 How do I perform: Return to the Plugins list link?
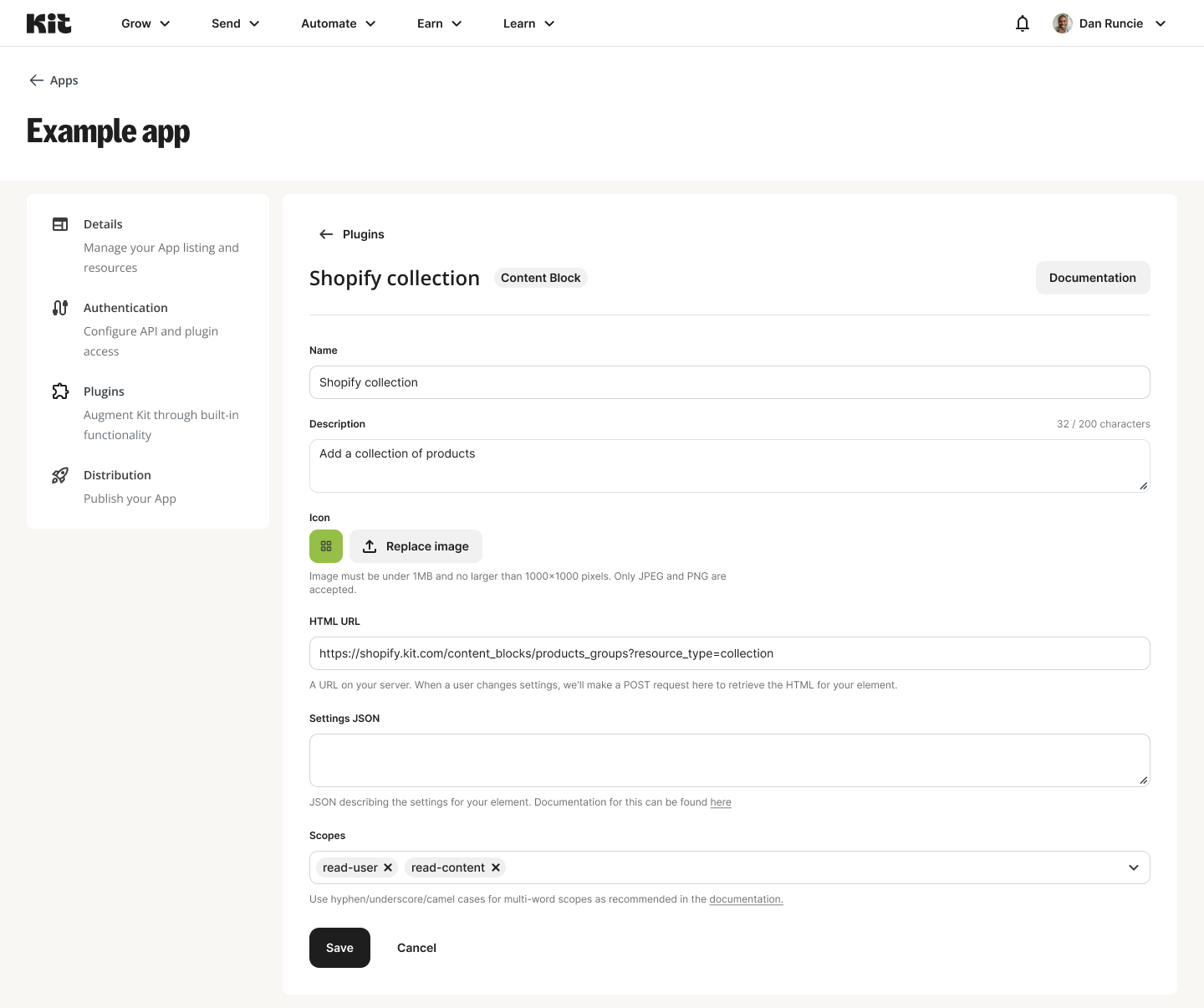pos(352,234)
